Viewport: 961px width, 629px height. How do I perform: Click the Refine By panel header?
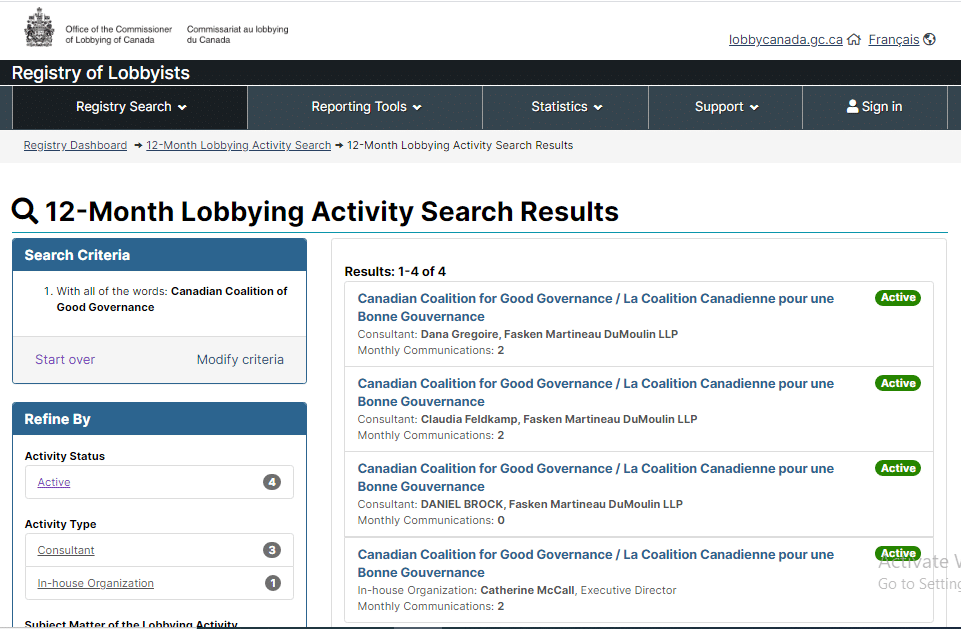click(x=159, y=419)
